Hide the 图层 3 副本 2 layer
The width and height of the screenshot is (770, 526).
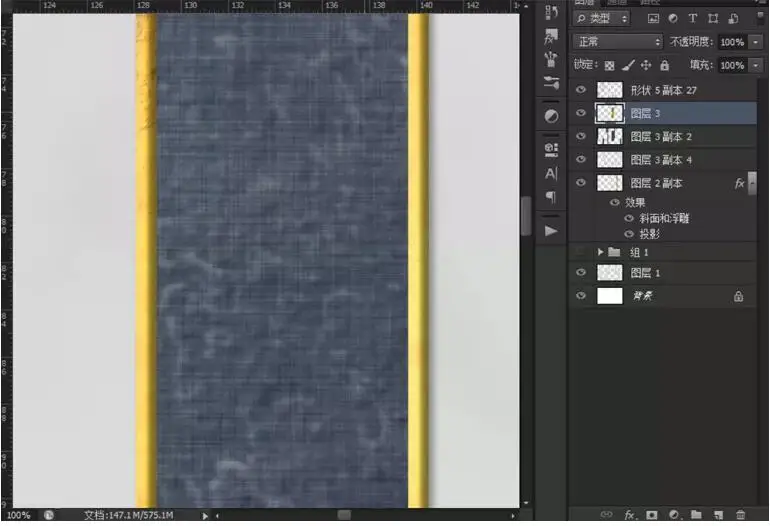581,136
